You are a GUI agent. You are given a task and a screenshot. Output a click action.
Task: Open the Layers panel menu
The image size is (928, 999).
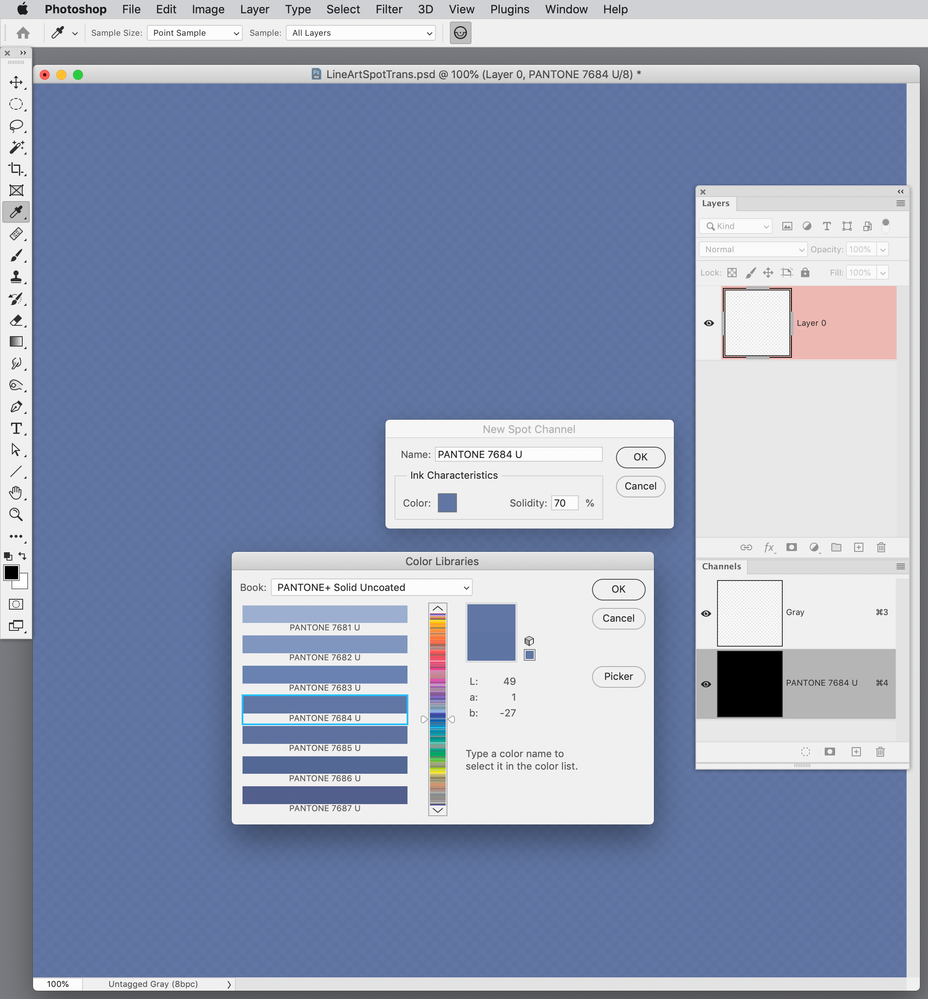[x=901, y=203]
